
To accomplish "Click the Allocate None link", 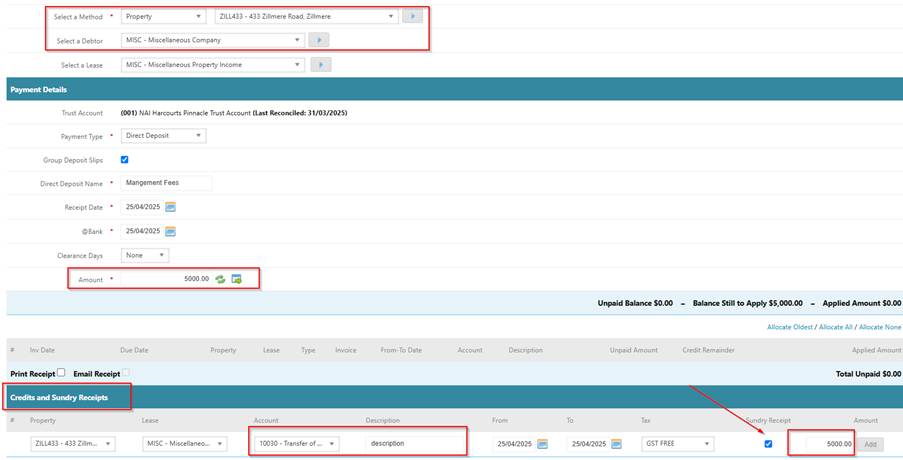I will coord(880,327).
